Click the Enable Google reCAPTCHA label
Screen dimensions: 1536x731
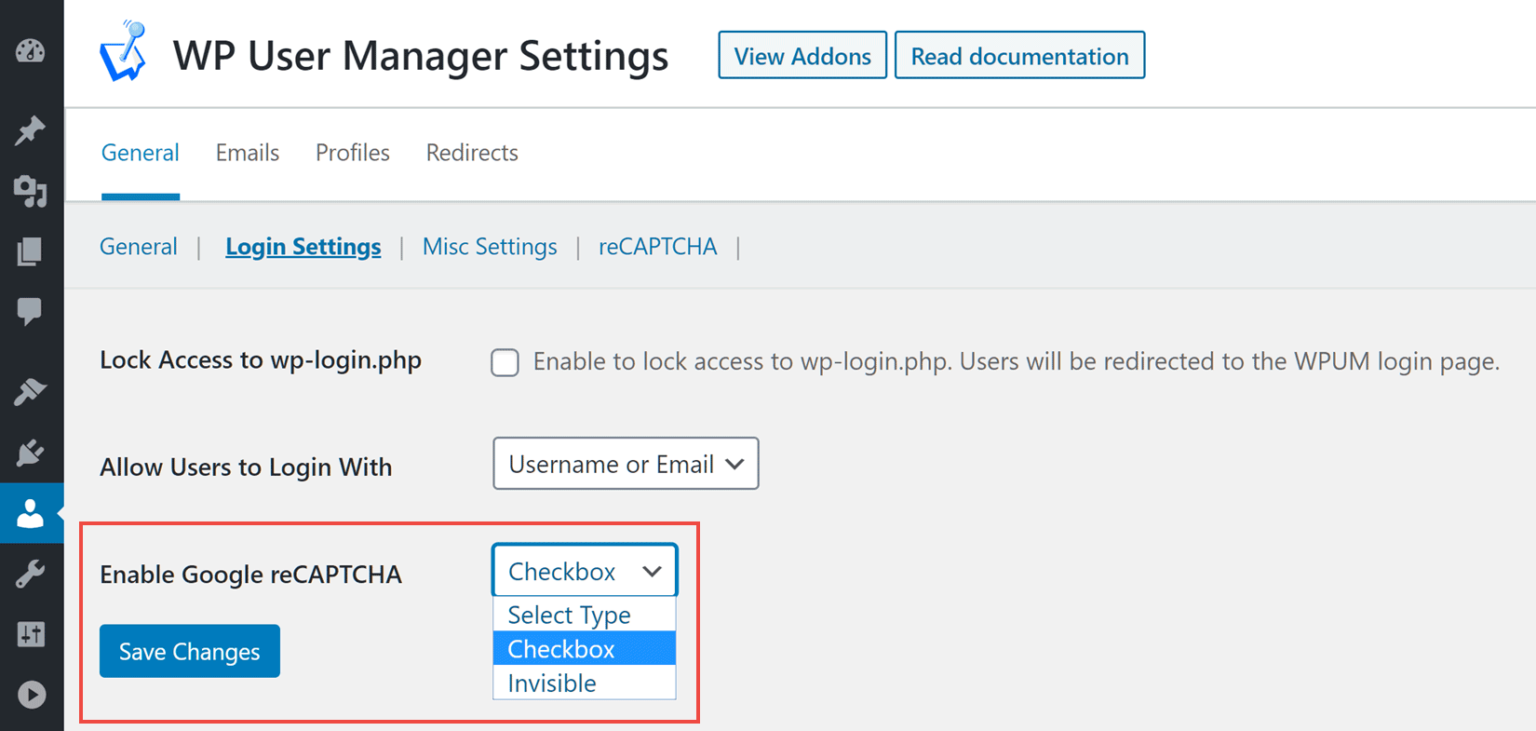coord(251,575)
